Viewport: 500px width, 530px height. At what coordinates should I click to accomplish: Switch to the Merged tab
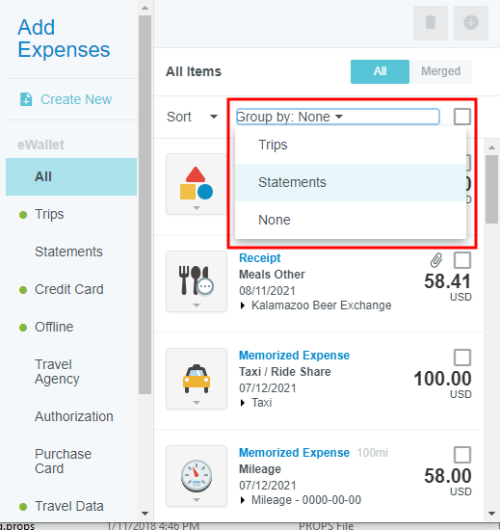tap(441, 71)
